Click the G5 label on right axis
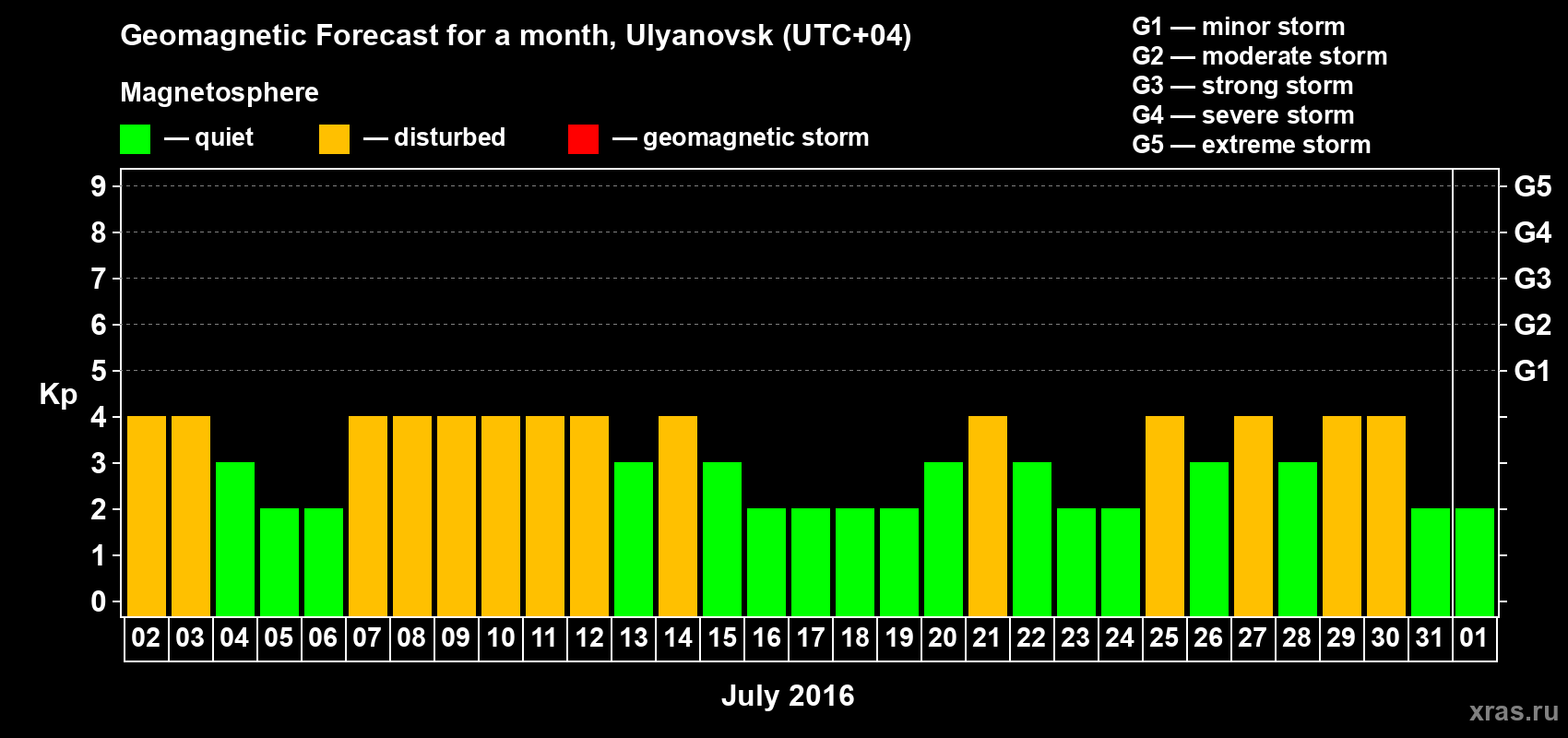Image resolution: width=1568 pixels, height=738 pixels. pos(1532,186)
